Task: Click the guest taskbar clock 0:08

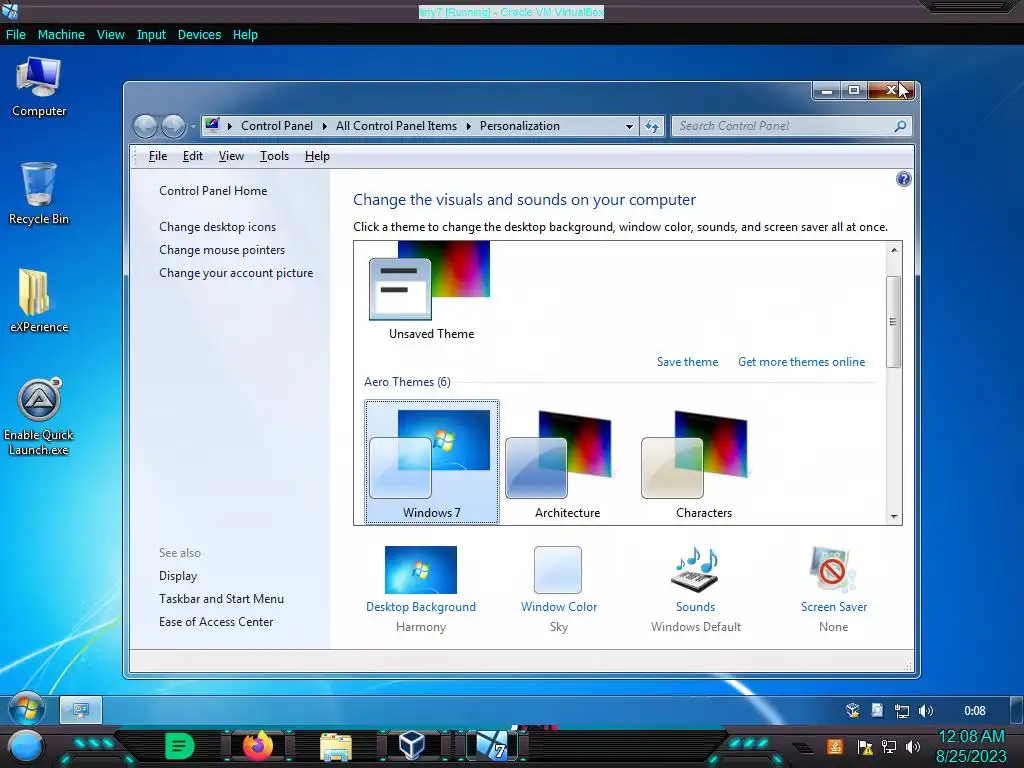Action: (x=974, y=711)
